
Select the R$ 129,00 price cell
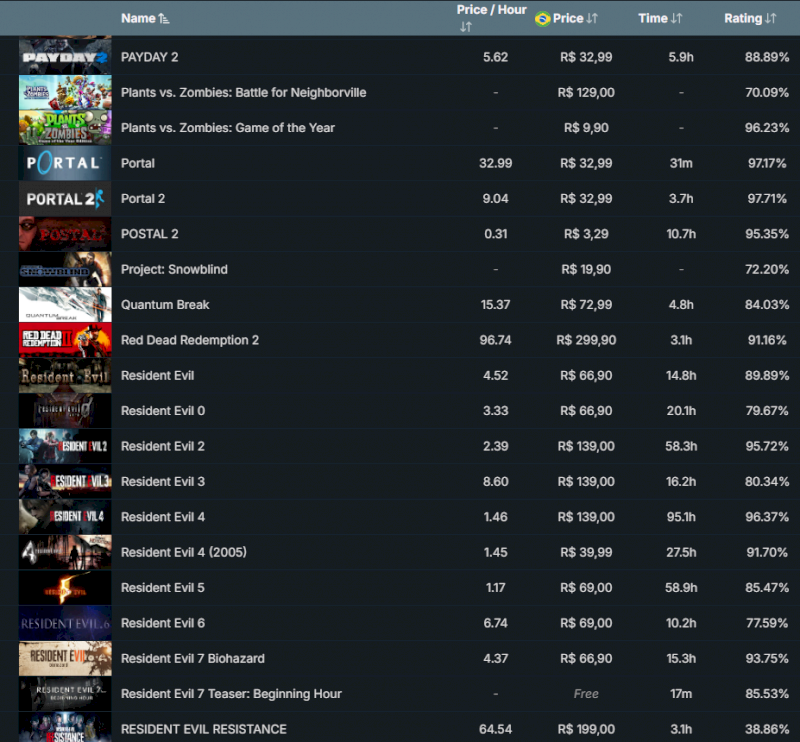(x=586, y=92)
